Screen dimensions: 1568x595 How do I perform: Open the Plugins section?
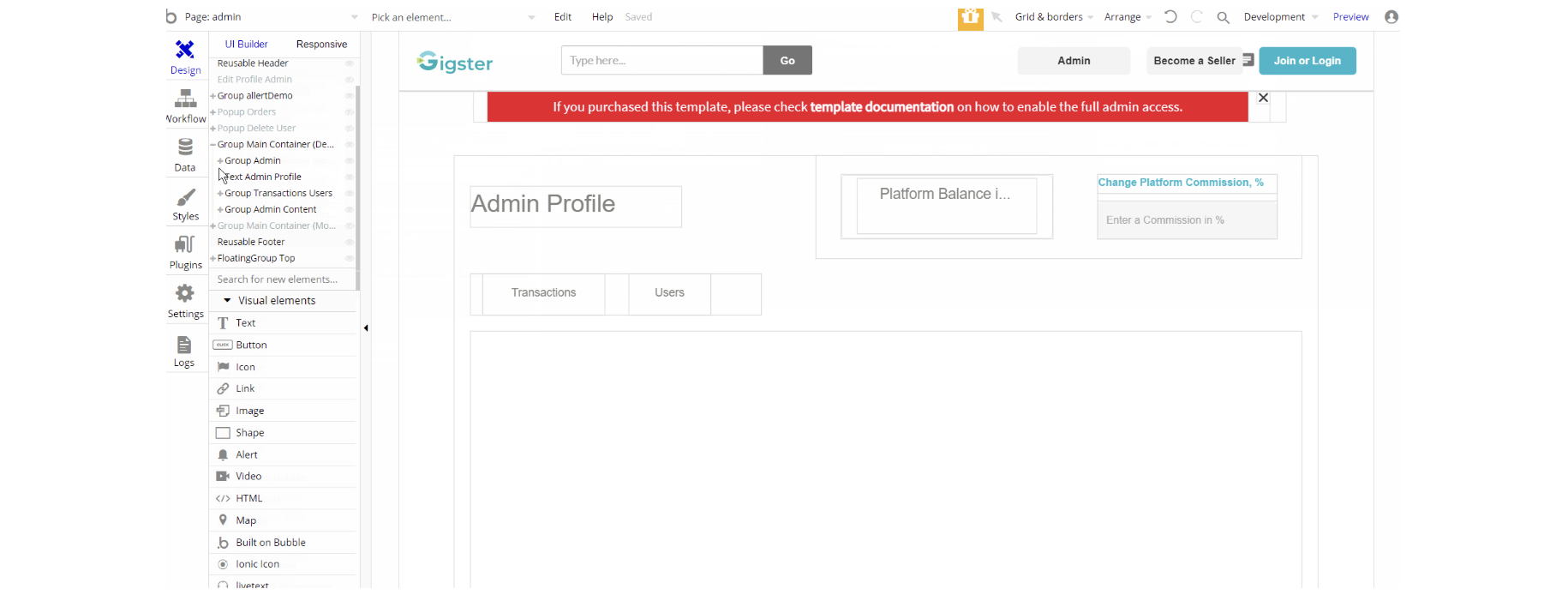[x=185, y=253]
